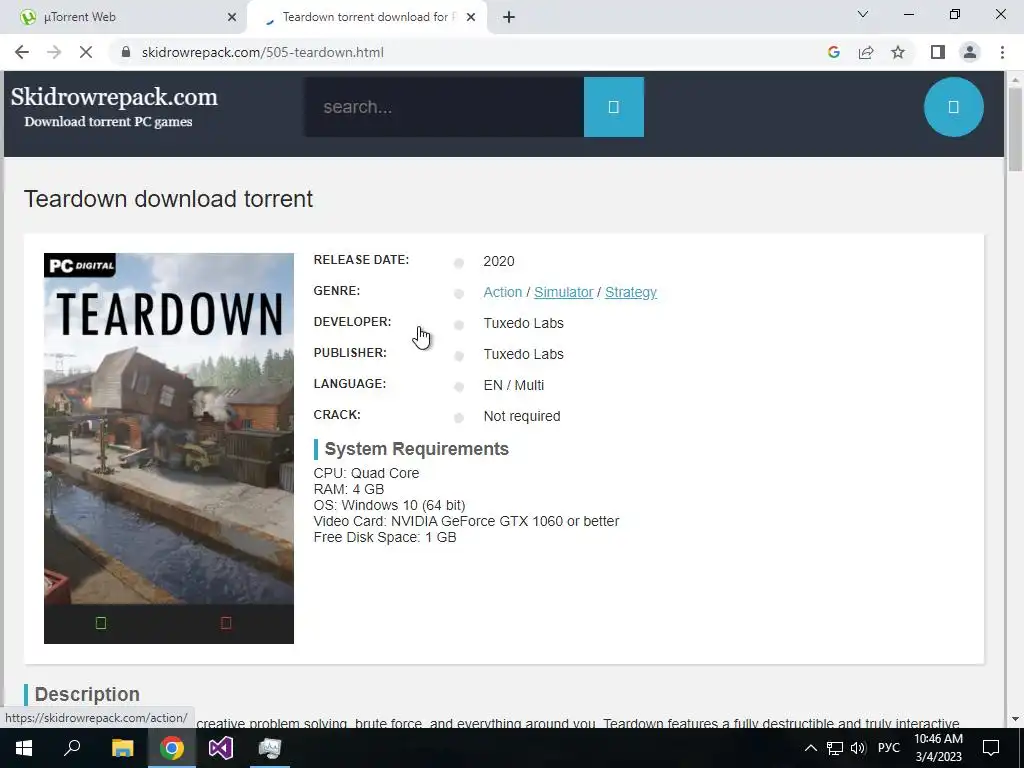
Task: Open the Chrome profile menu
Action: pos(970,52)
